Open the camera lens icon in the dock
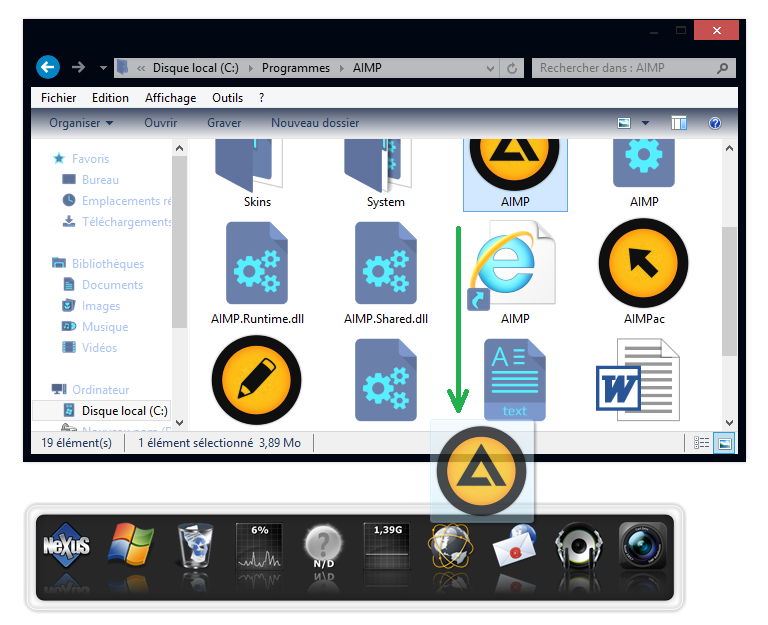The image size is (768, 625). point(643,545)
